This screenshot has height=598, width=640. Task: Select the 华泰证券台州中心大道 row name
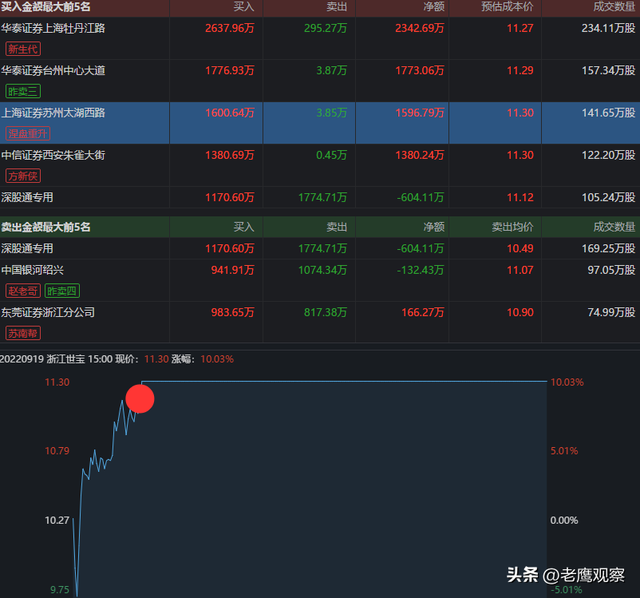pyautogui.click(x=53, y=71)
